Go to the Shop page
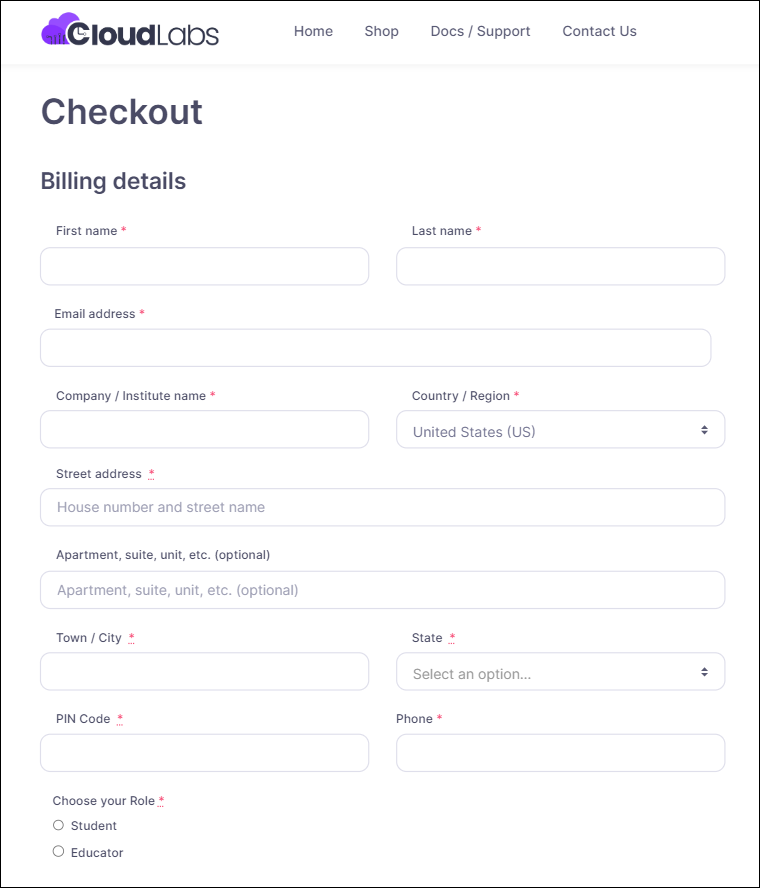760x888 pixels. pos(381,31)
